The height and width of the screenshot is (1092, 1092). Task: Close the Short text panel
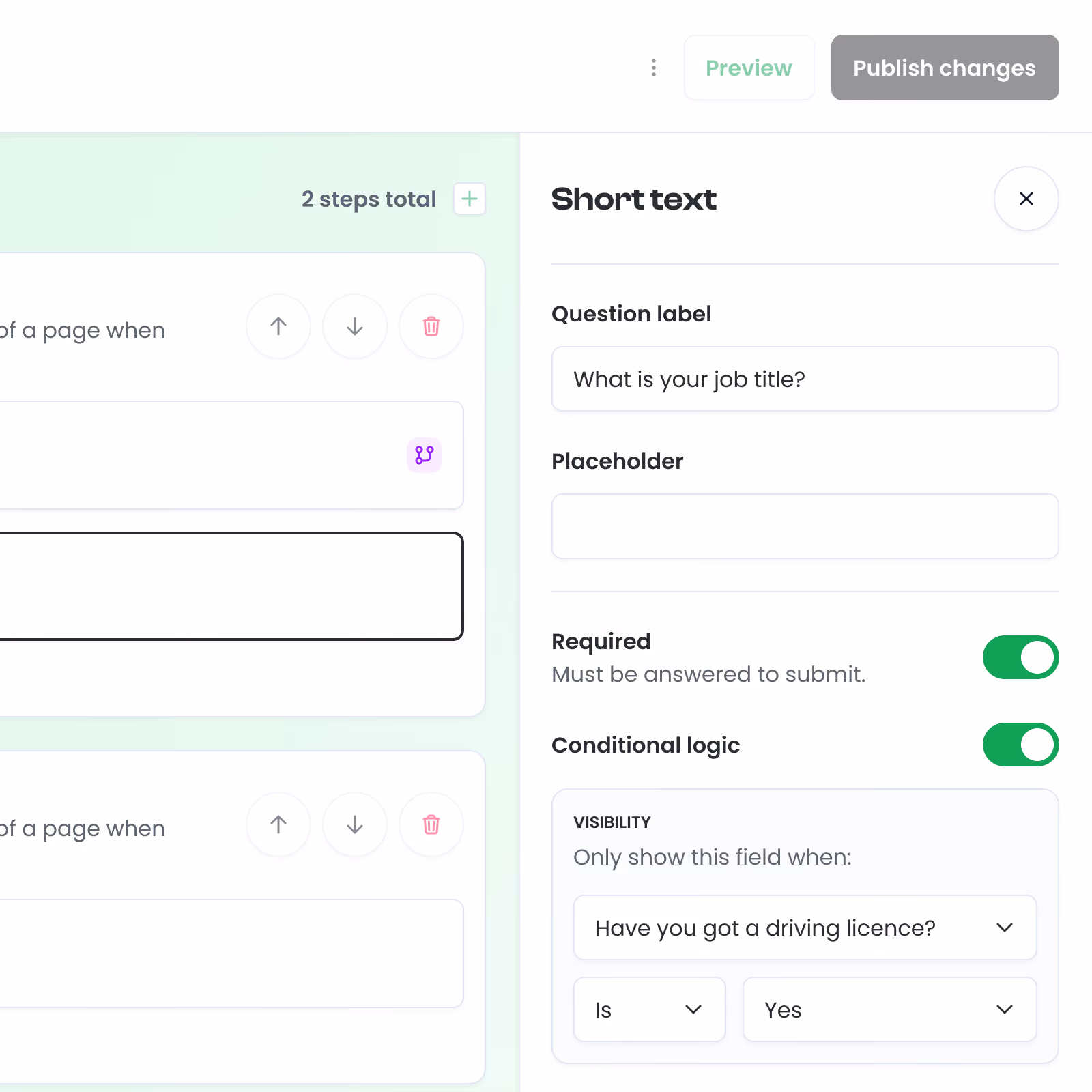pyautogui.click(x=1026, y=199)
